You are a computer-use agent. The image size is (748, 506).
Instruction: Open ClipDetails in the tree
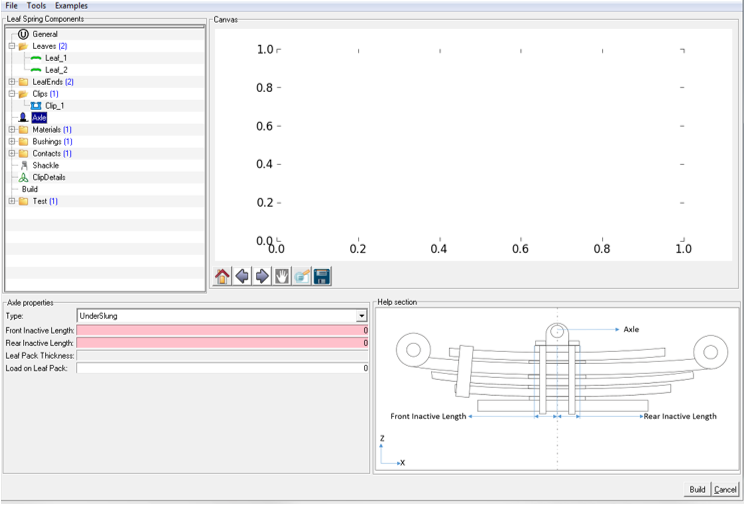coord(48,177)
